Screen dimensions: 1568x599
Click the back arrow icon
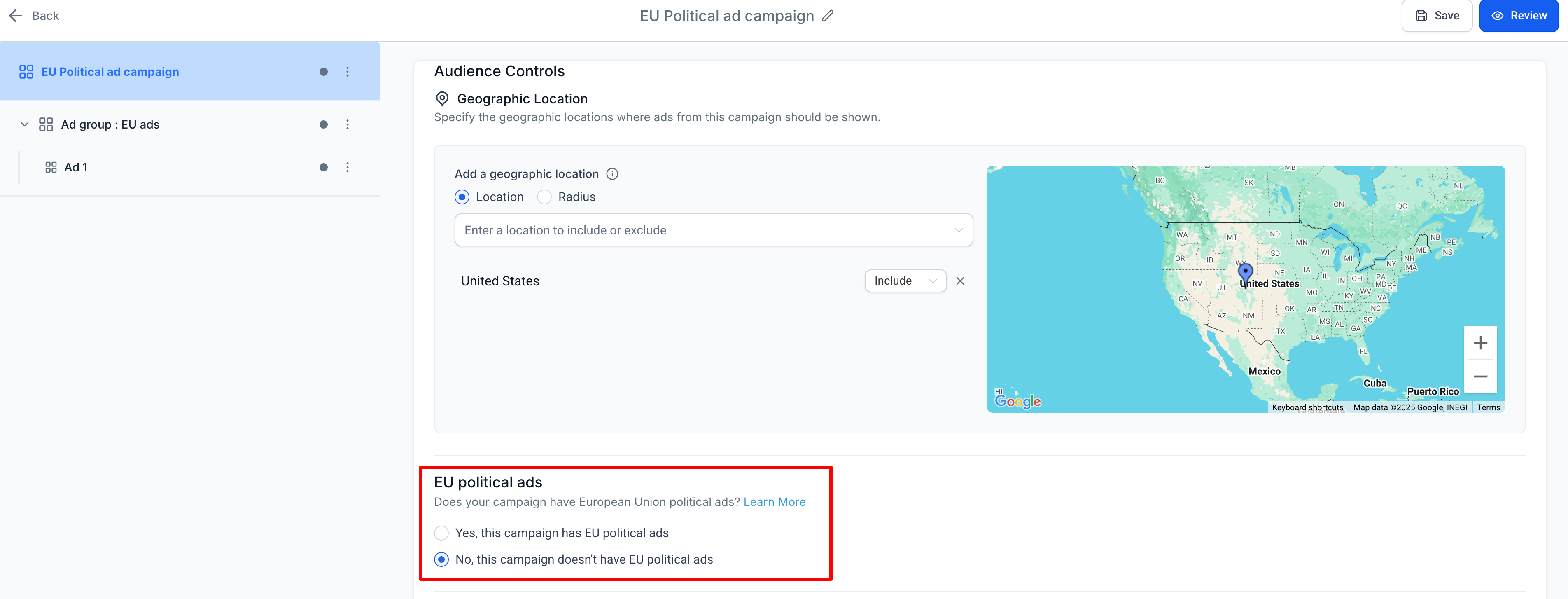(16, 16)
